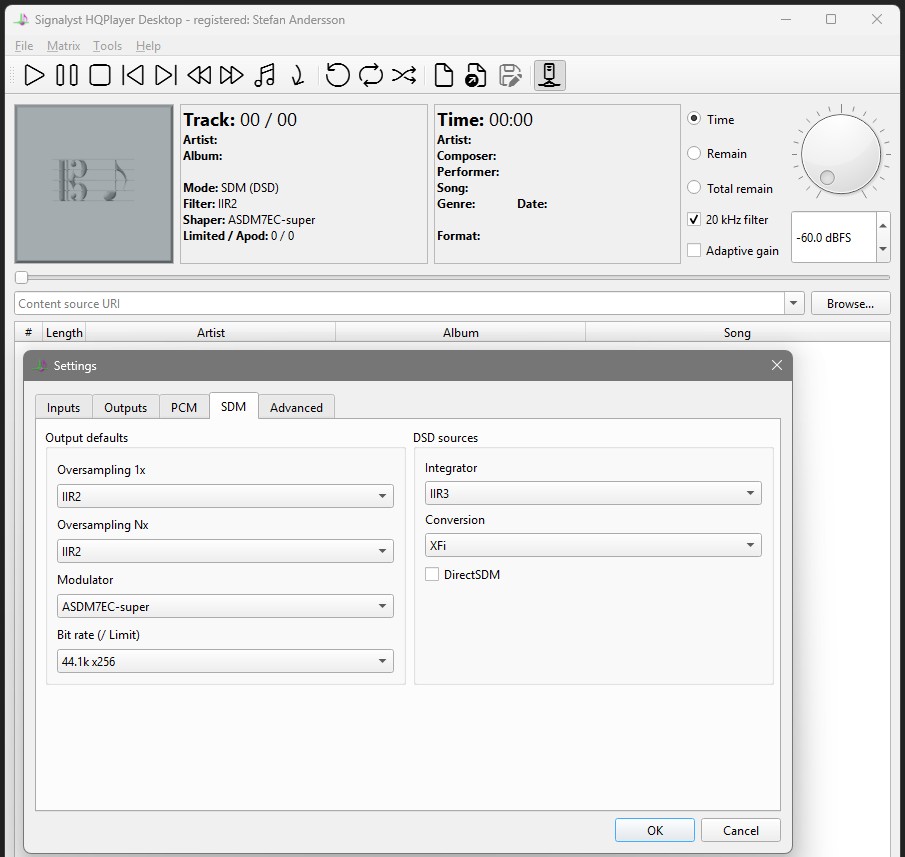Fast forward using the double right arrow icon
This screenshot has height=857, width=905.
point(231,75)
